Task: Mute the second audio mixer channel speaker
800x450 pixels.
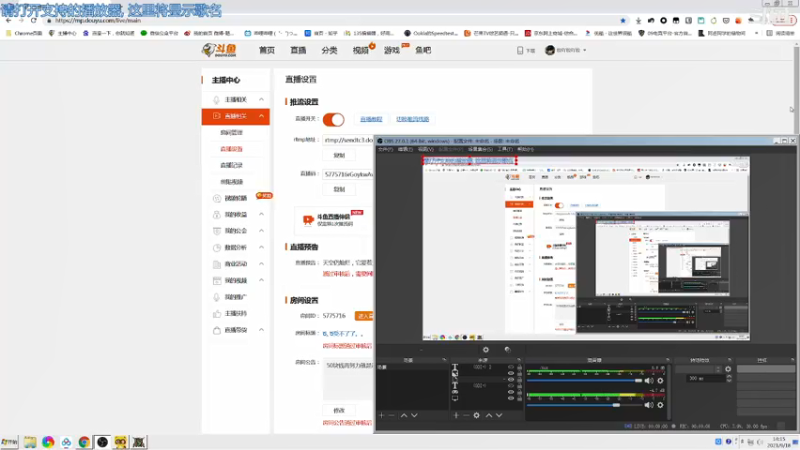Action: point(648,405)
